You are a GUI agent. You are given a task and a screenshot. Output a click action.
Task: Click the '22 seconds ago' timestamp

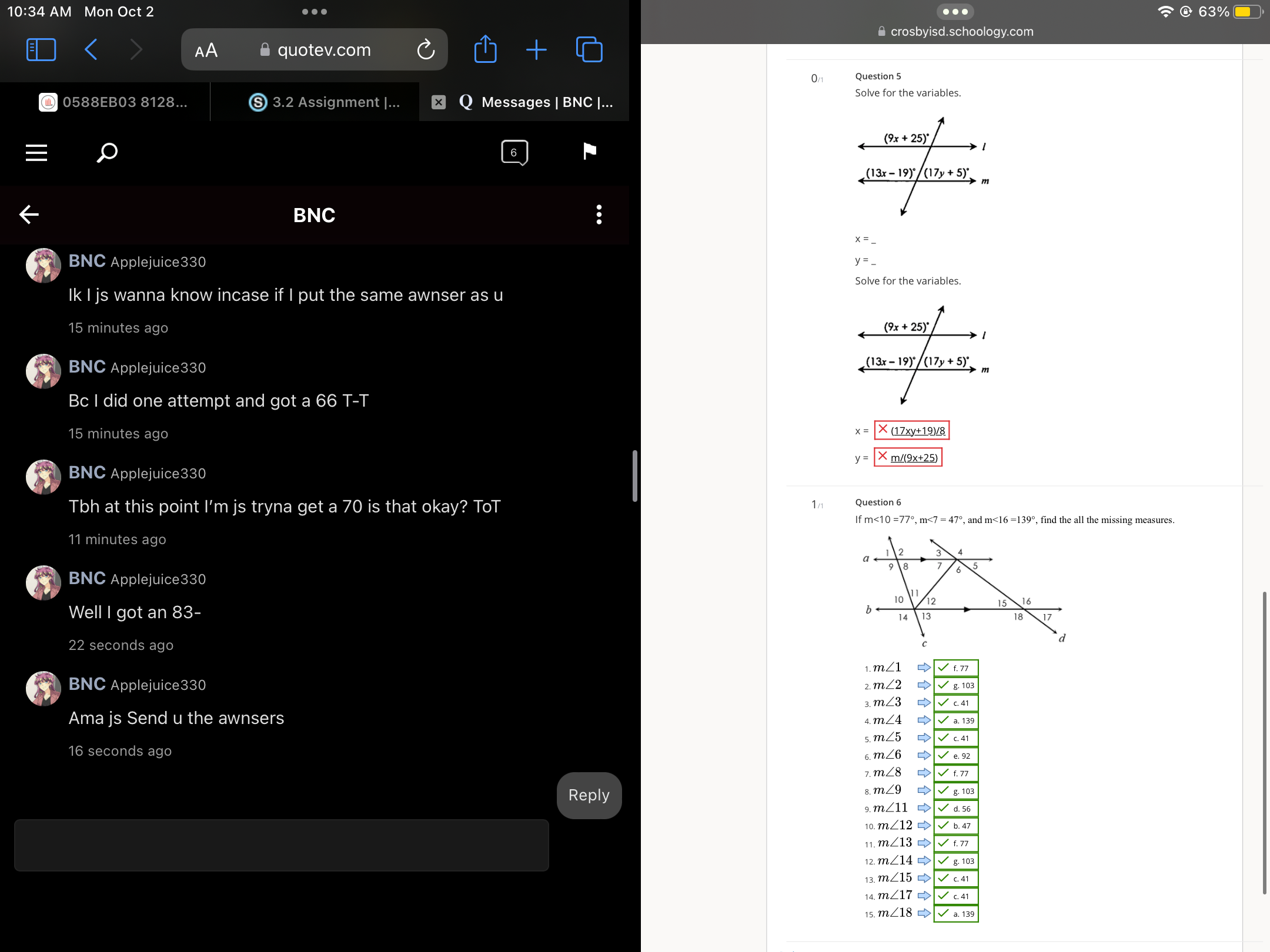click(x=121, y=645)
